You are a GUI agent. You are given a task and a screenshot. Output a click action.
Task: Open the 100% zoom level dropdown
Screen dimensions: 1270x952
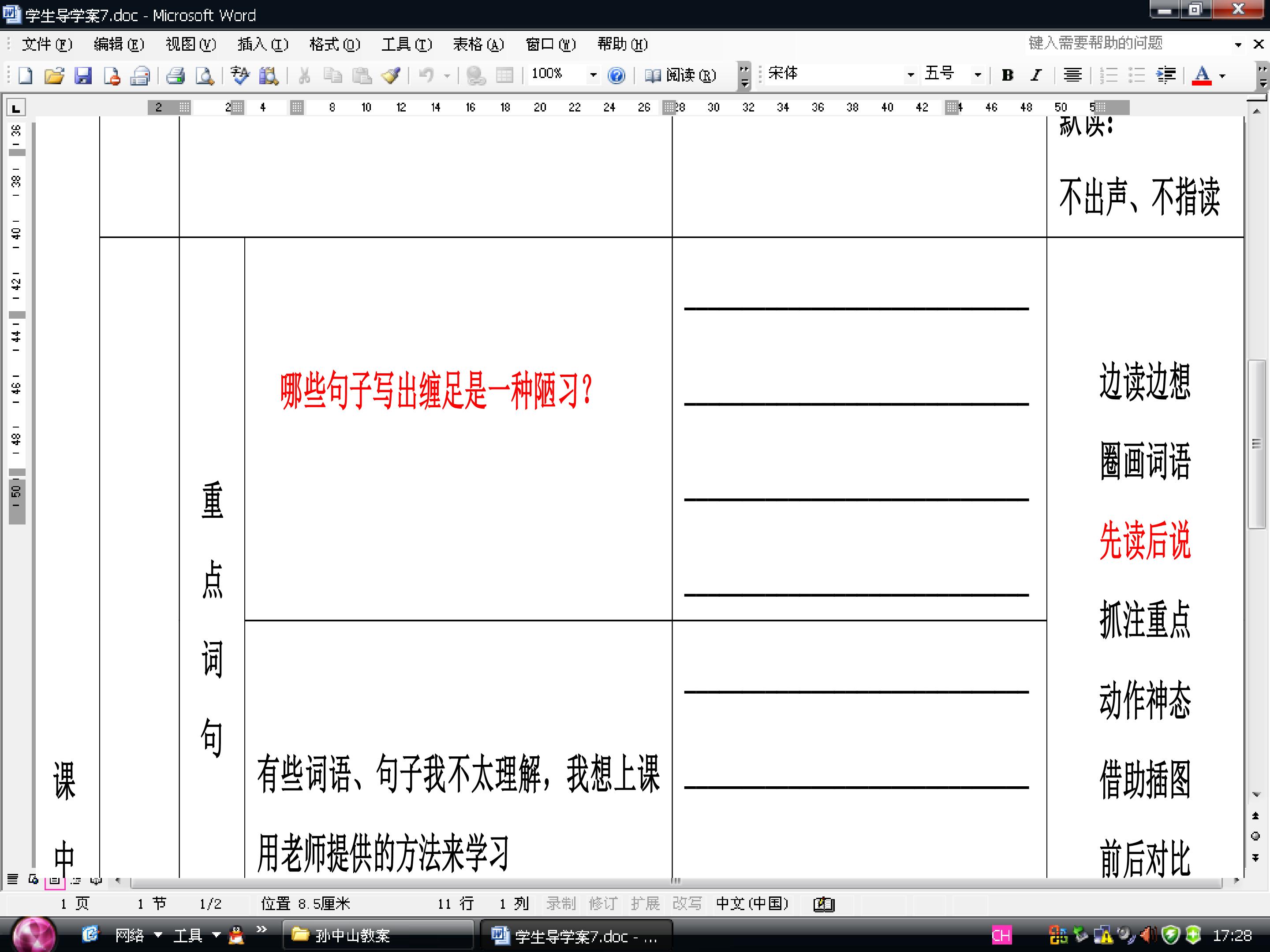click(x=593, y=75)
